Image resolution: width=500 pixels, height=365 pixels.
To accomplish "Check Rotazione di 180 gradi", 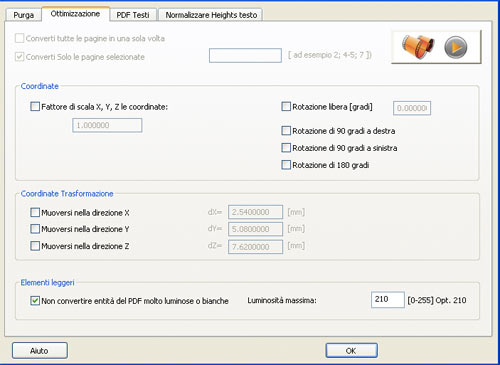I will (286, 165).
